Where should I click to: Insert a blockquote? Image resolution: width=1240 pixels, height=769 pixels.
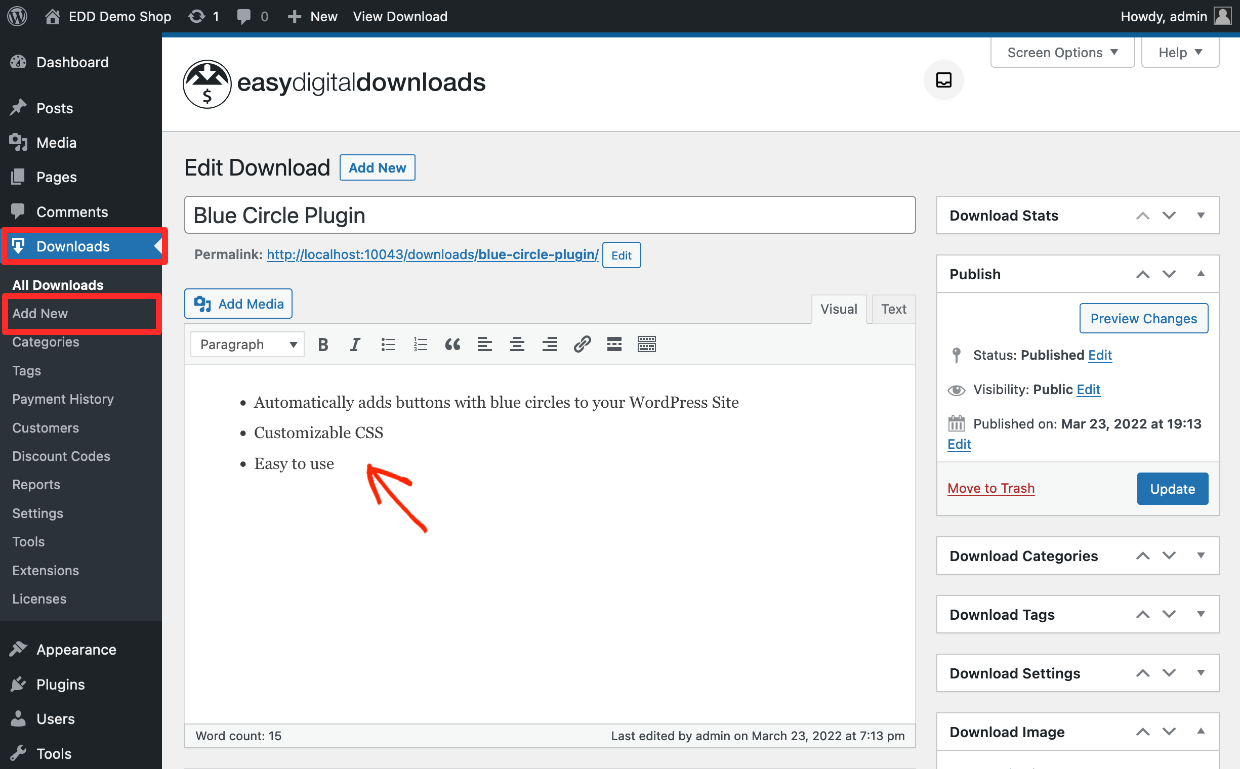(x=452, y=344)
